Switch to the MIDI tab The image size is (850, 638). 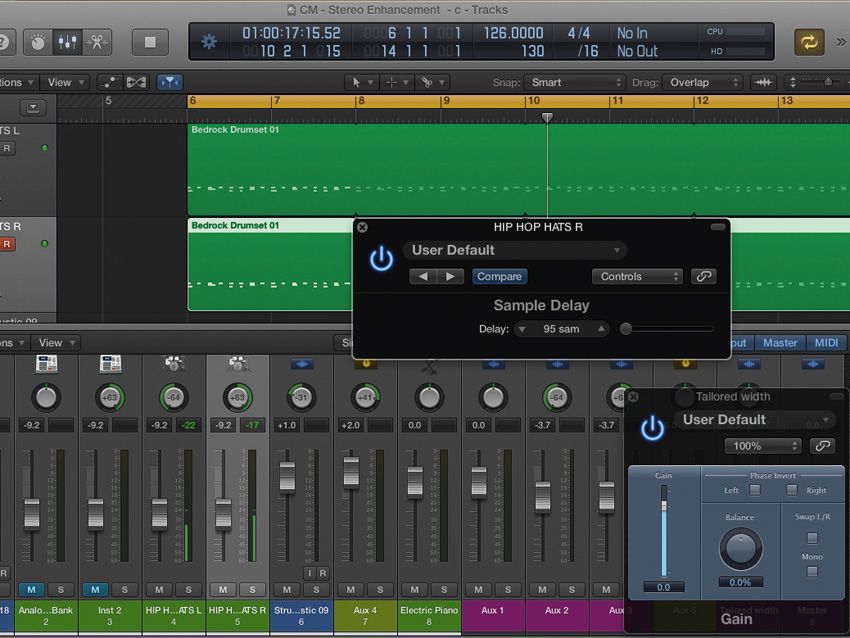tap(826, 342)
